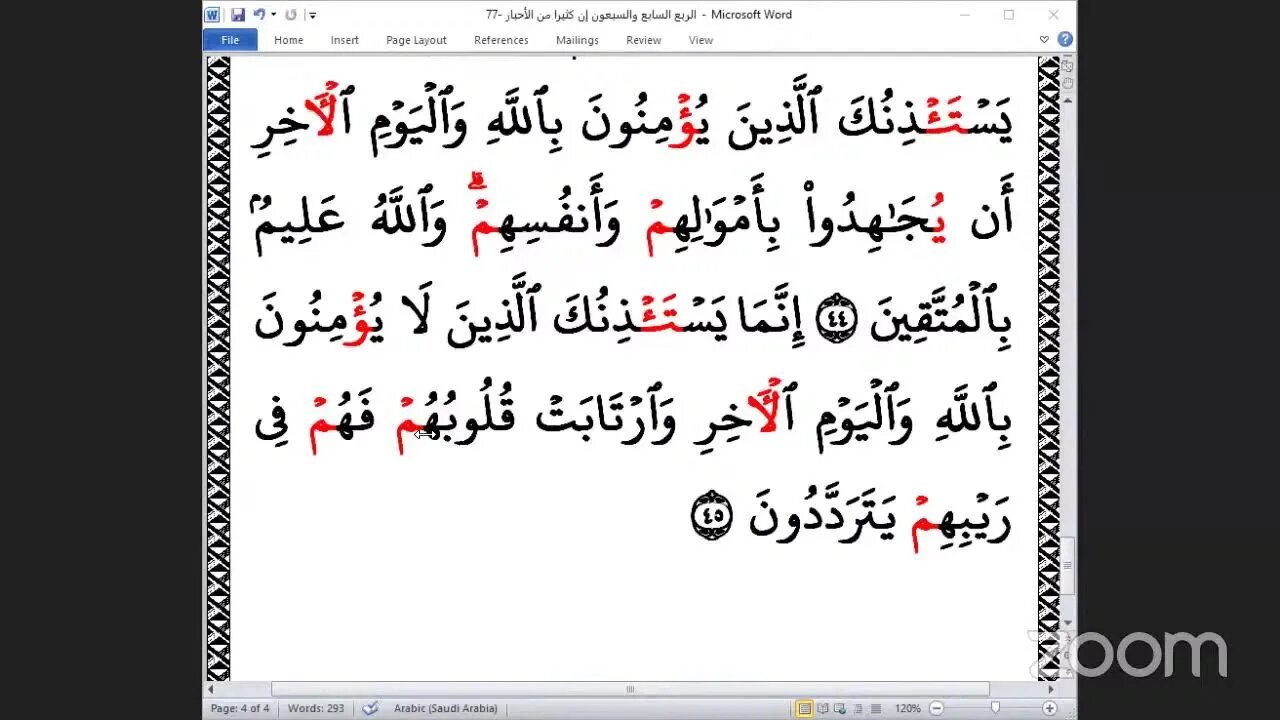The height and width of the screenshot is (720, 1280).
Task: Open Customize Quick Access Toolbar dropdown
Action: click(x=312, y=15)
